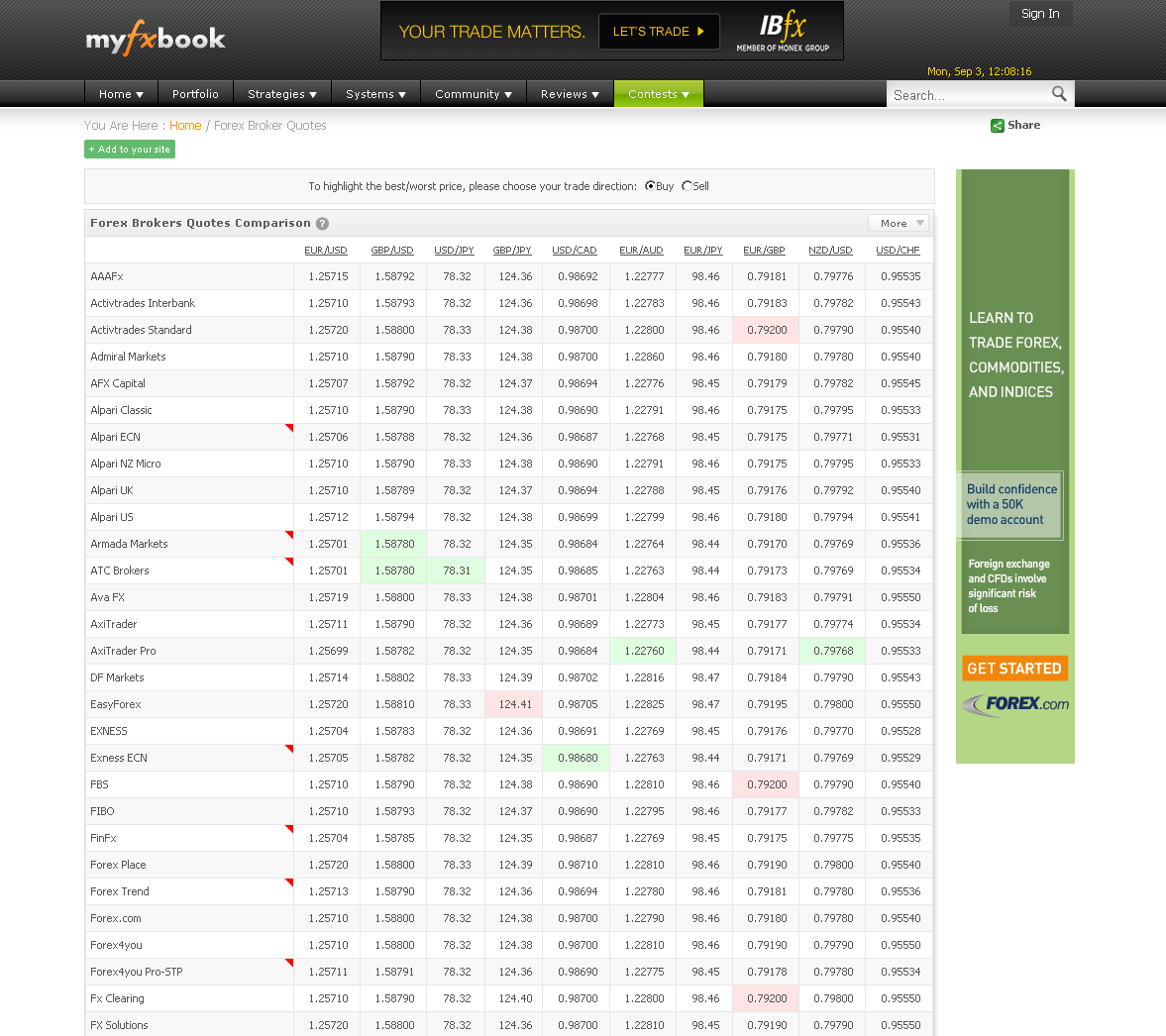Sort by EUR/JPY column

coord(702,250)
